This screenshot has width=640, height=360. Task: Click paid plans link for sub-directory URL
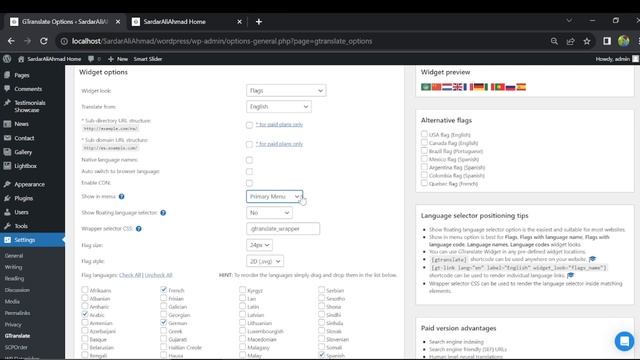tap(279, 124)
